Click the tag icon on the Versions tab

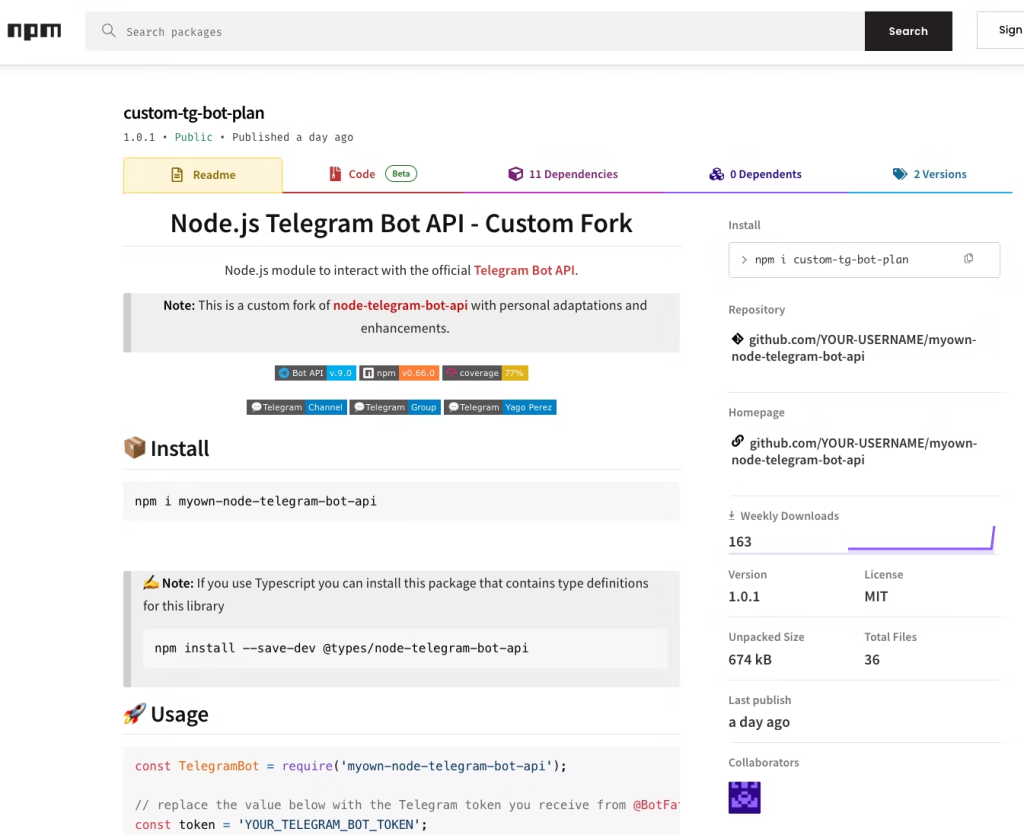point(897,173)
